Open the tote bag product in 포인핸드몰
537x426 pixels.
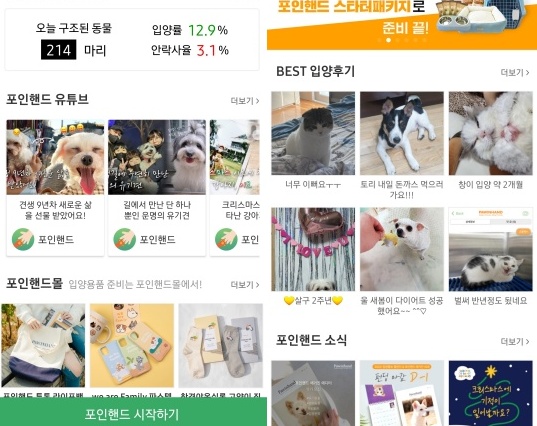tap(43, 346)
